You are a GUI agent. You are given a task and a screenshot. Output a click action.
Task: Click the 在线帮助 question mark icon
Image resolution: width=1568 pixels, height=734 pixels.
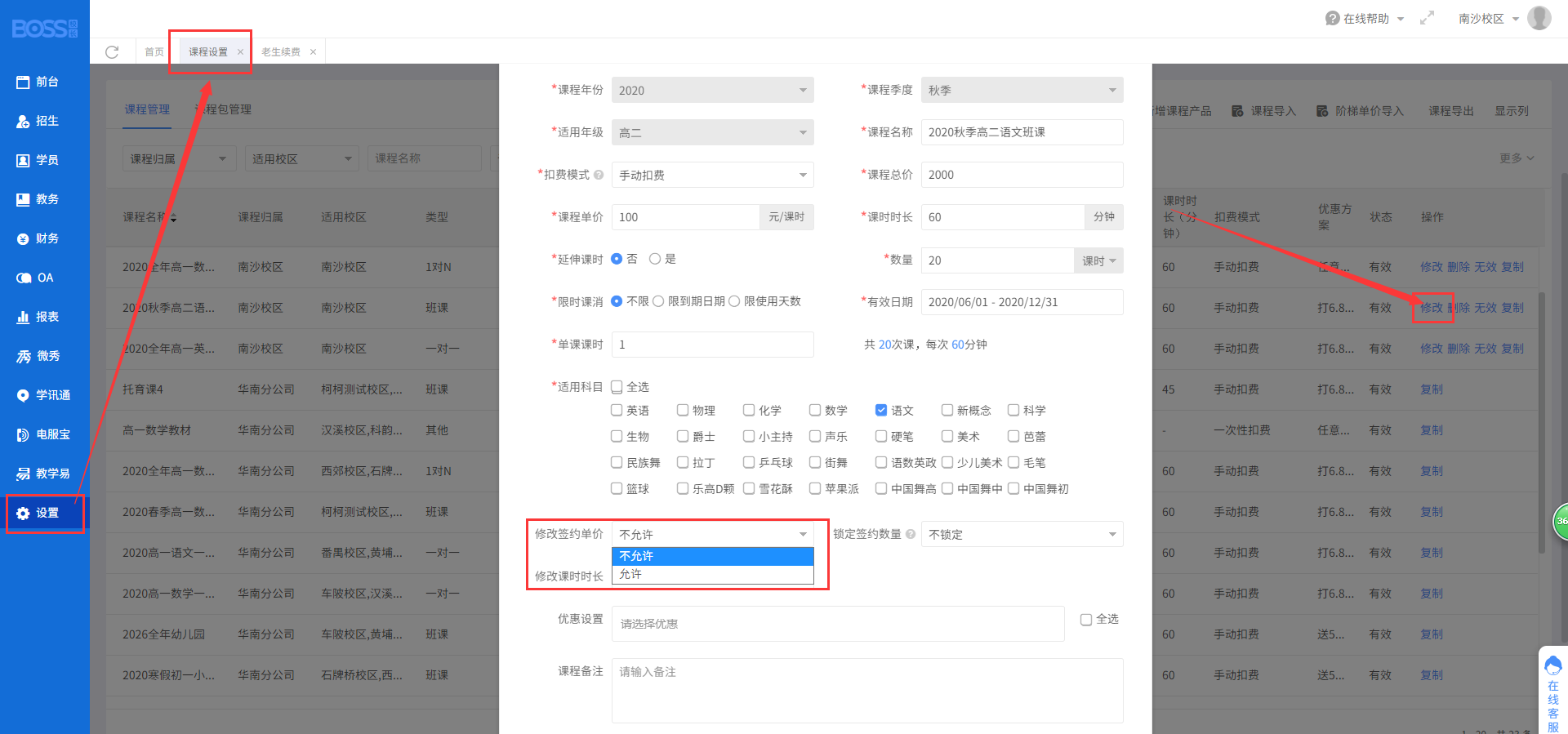pos(1332,18)
